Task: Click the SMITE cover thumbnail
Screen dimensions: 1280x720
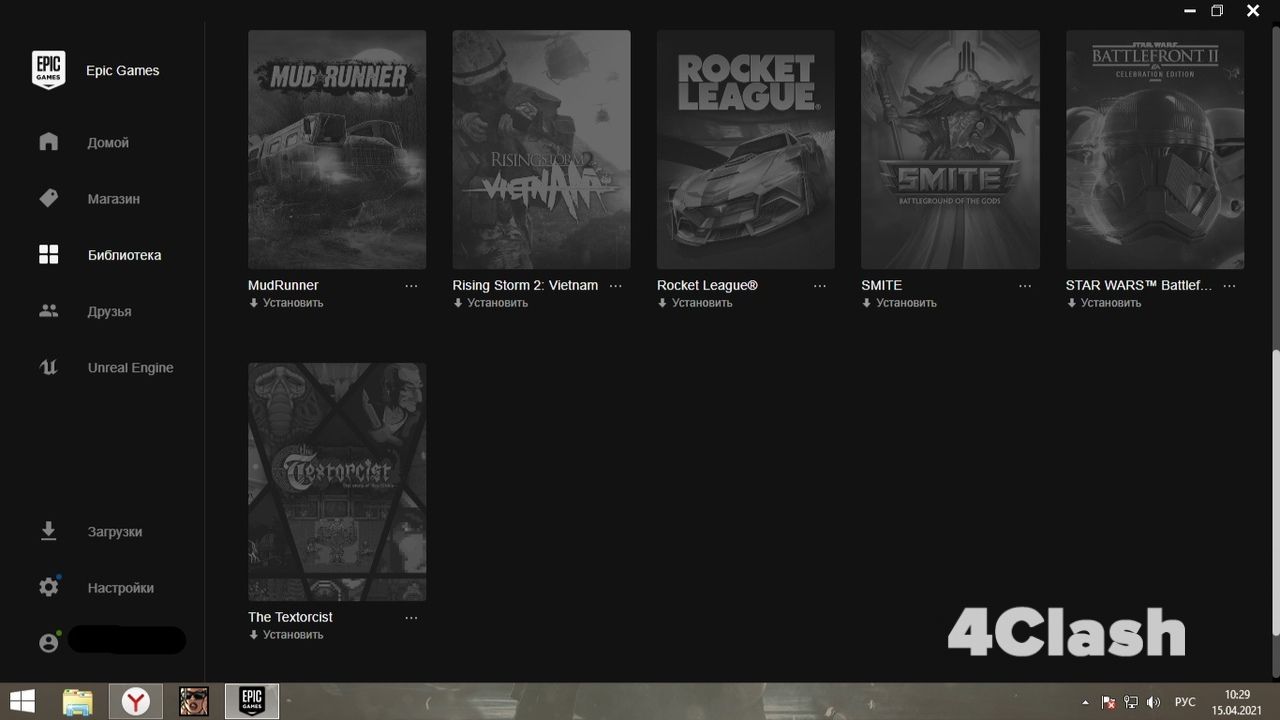Action: pyautogui.click(x=950, y=149)
